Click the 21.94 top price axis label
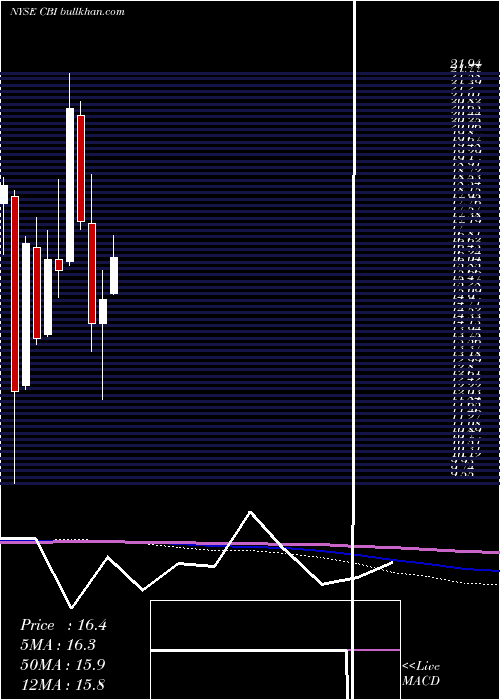The image size is (500, 700). (464, 65)
